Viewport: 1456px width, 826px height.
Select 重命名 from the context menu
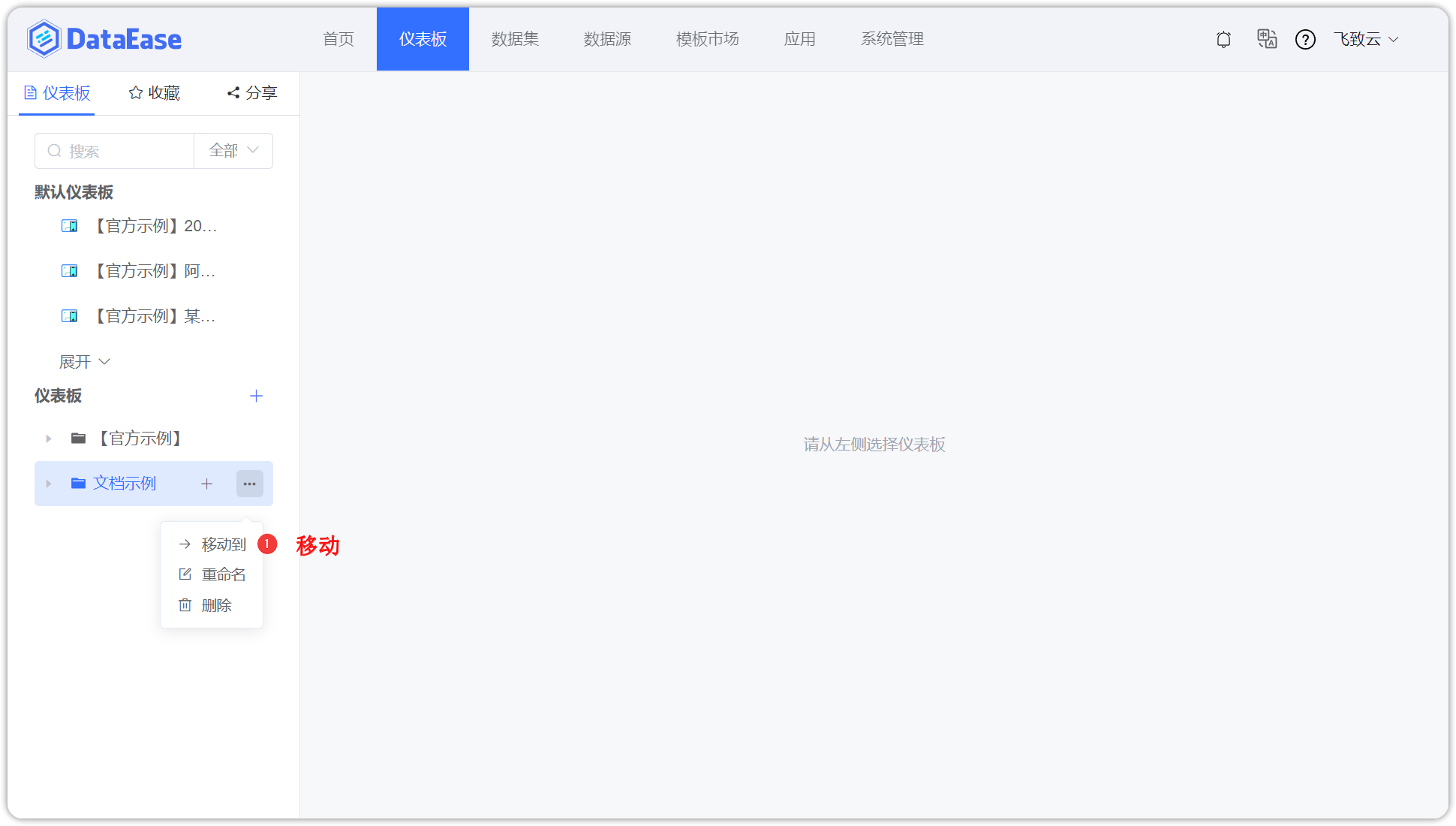(x=223, y=574)
